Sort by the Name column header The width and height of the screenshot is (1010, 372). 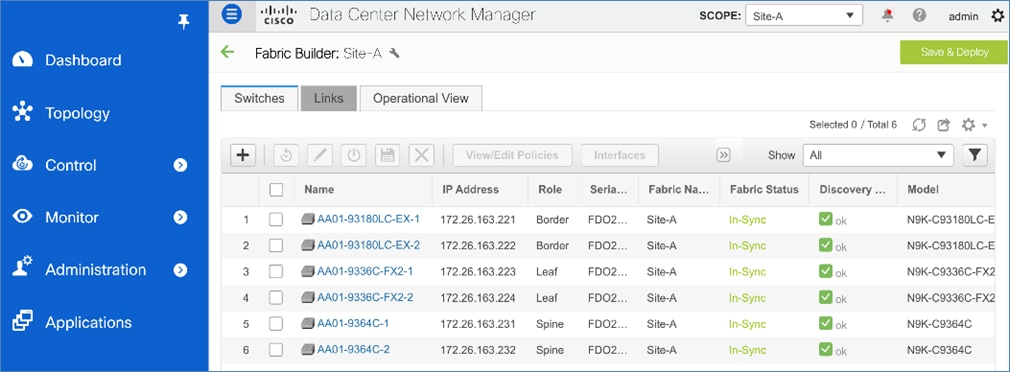click(319, 189)
